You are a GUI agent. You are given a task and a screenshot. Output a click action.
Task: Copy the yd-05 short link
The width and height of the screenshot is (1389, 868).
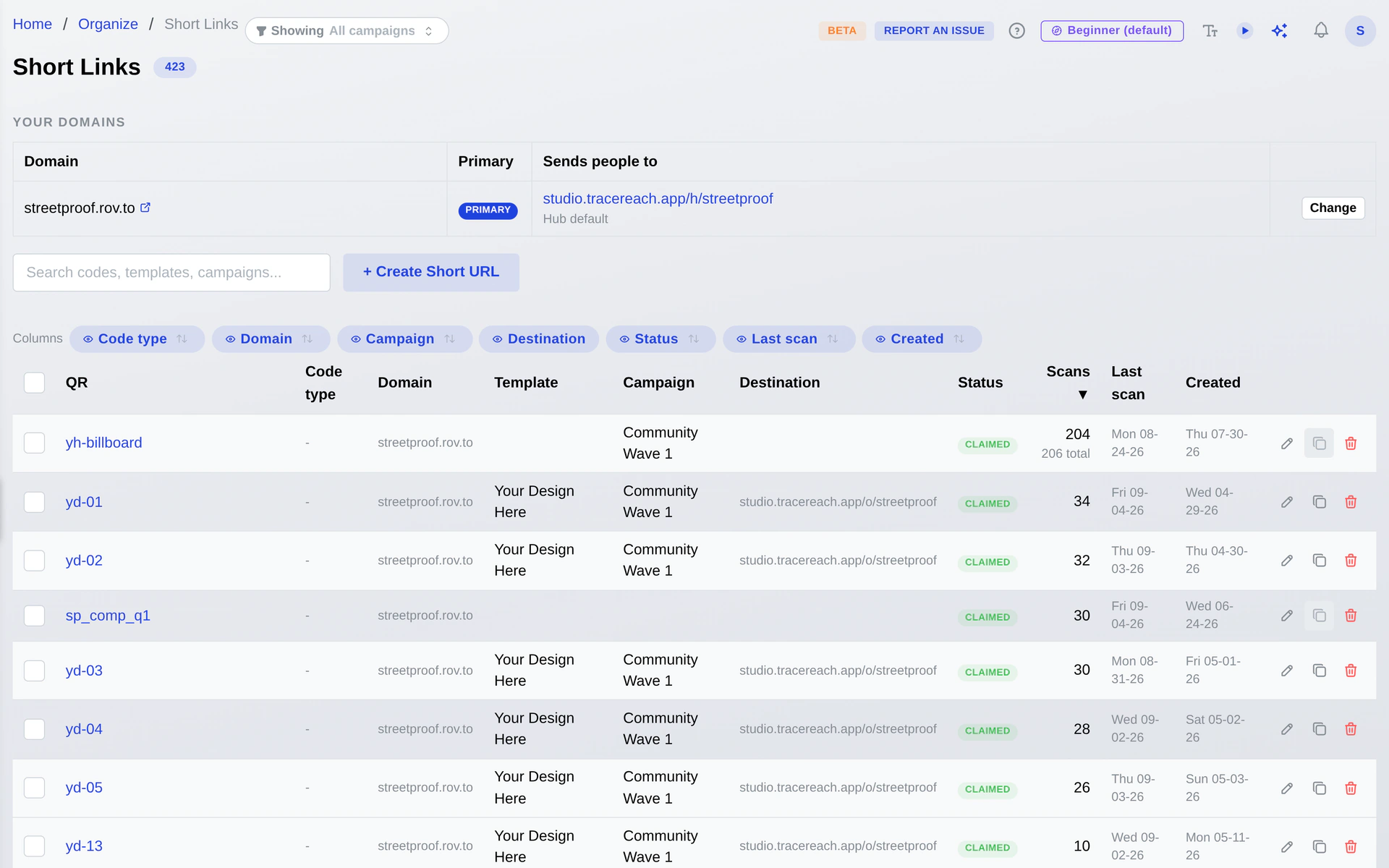1319,788
